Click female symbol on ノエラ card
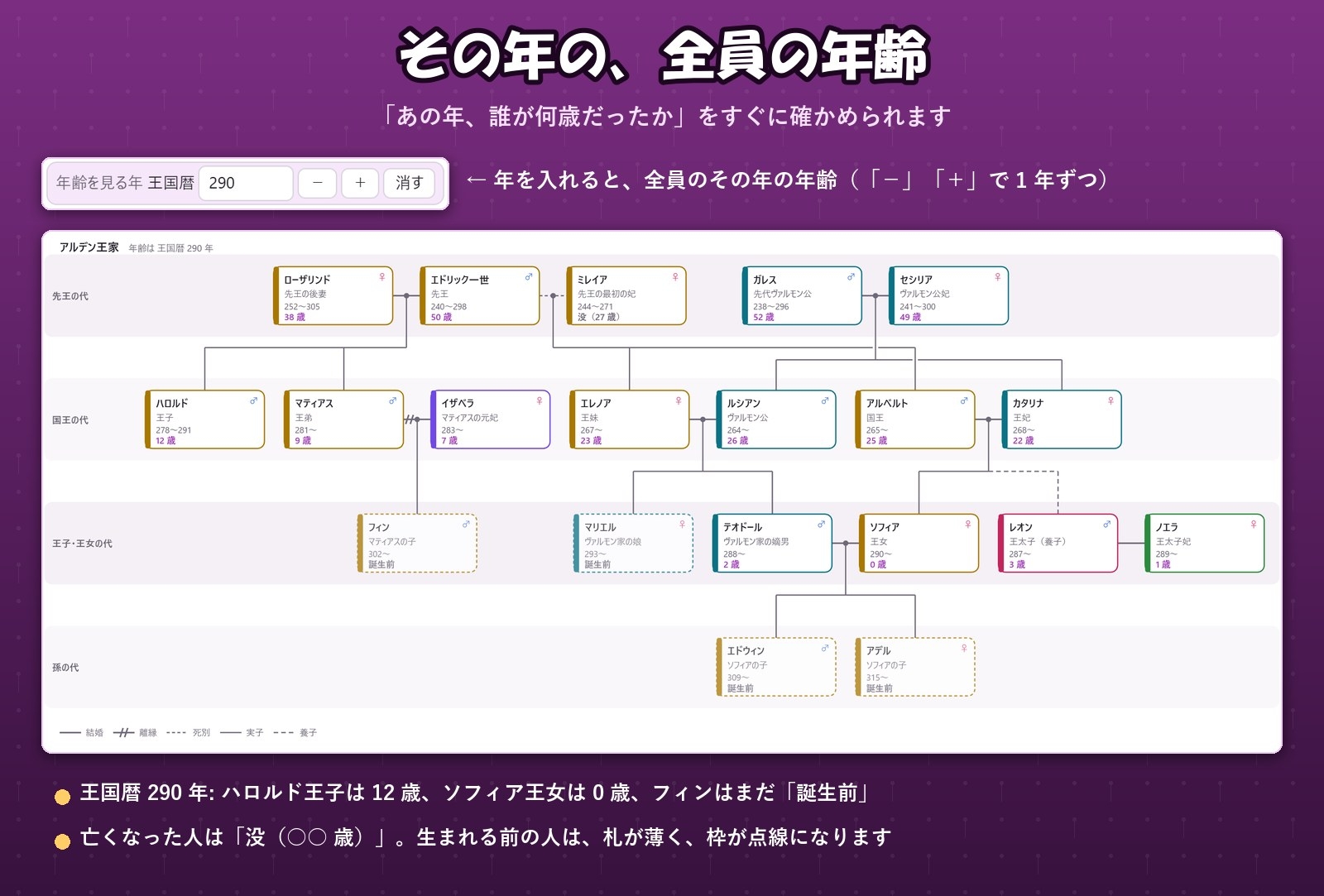 (x=1253, y=525)
